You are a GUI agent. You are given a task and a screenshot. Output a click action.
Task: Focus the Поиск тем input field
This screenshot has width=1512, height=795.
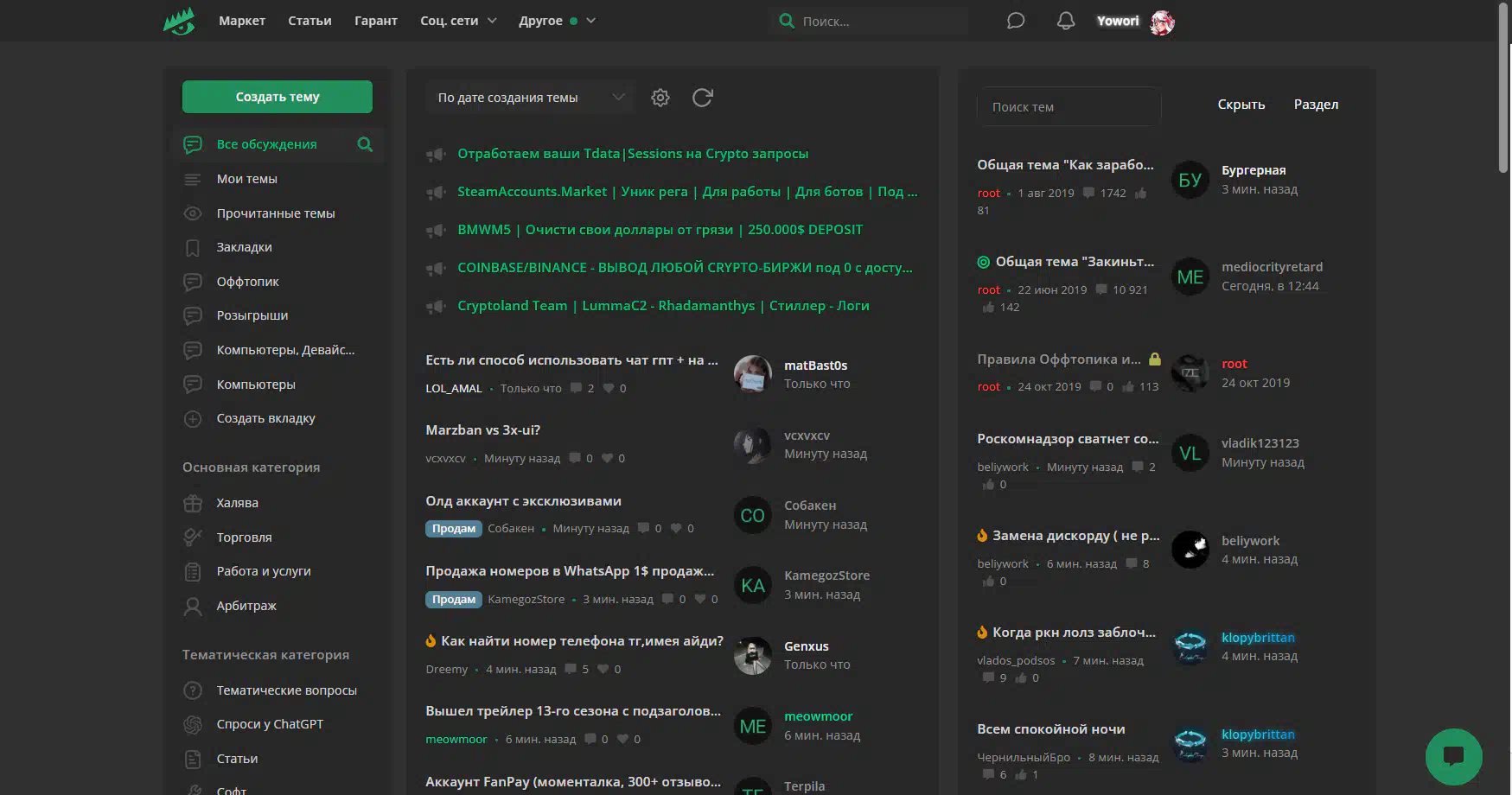click(x=1069, y=107)
